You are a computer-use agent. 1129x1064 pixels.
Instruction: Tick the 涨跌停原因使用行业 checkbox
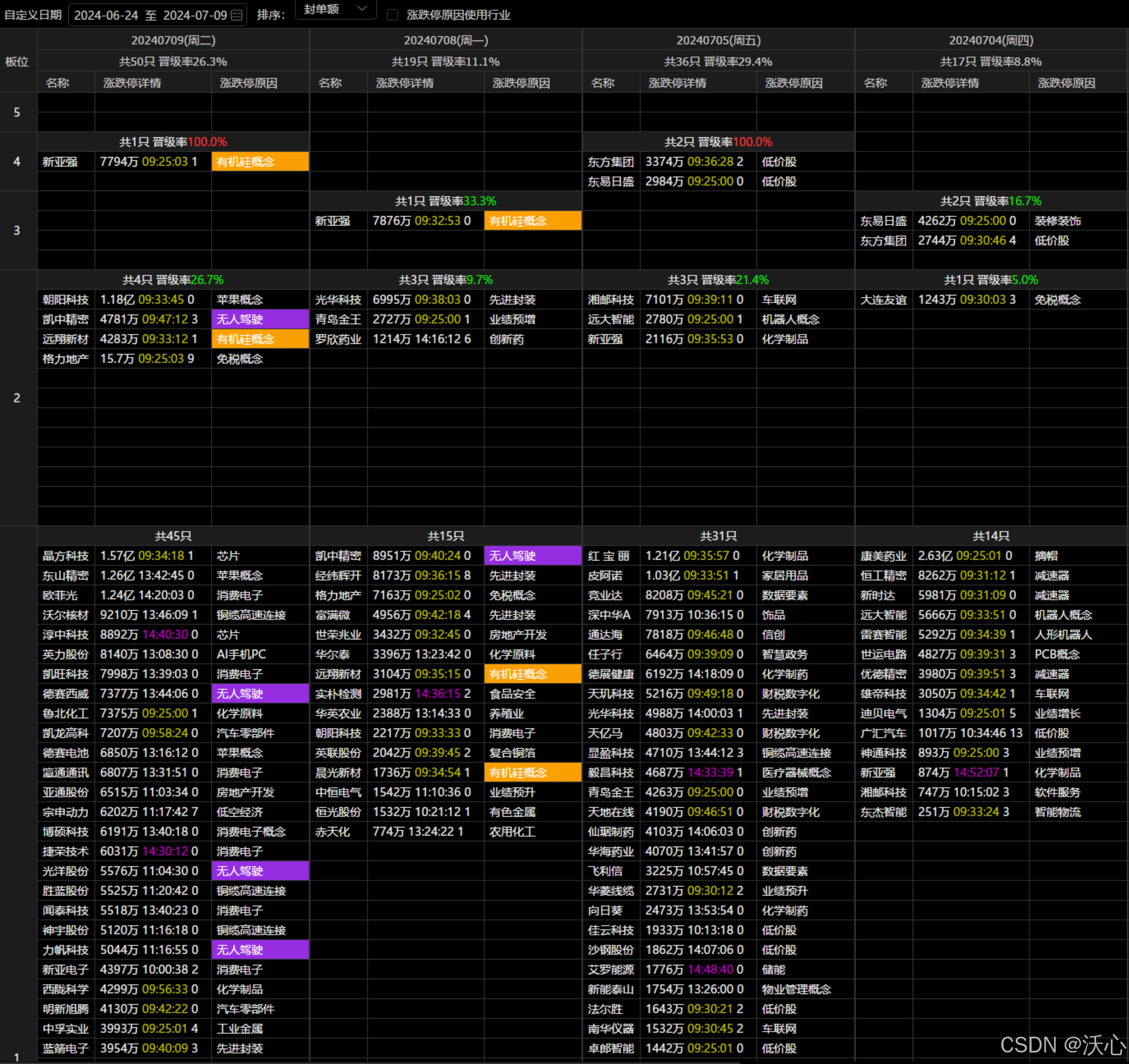click(x=393, y=15)
